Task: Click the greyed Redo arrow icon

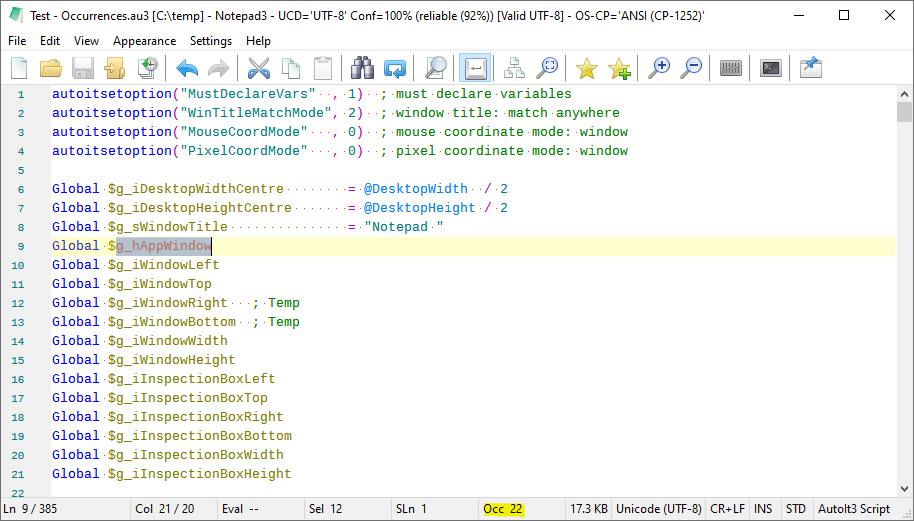Action: 219,68
